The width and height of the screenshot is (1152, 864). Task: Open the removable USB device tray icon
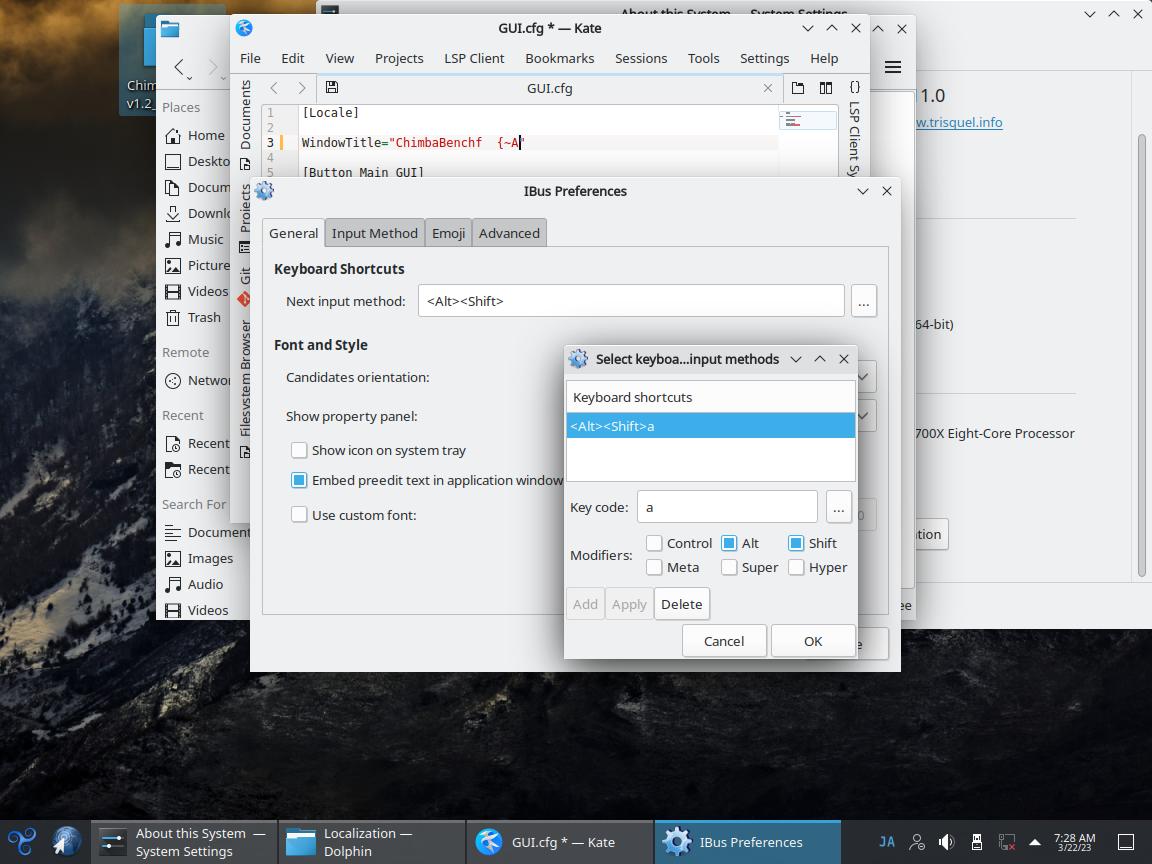(x=977, y=842)
